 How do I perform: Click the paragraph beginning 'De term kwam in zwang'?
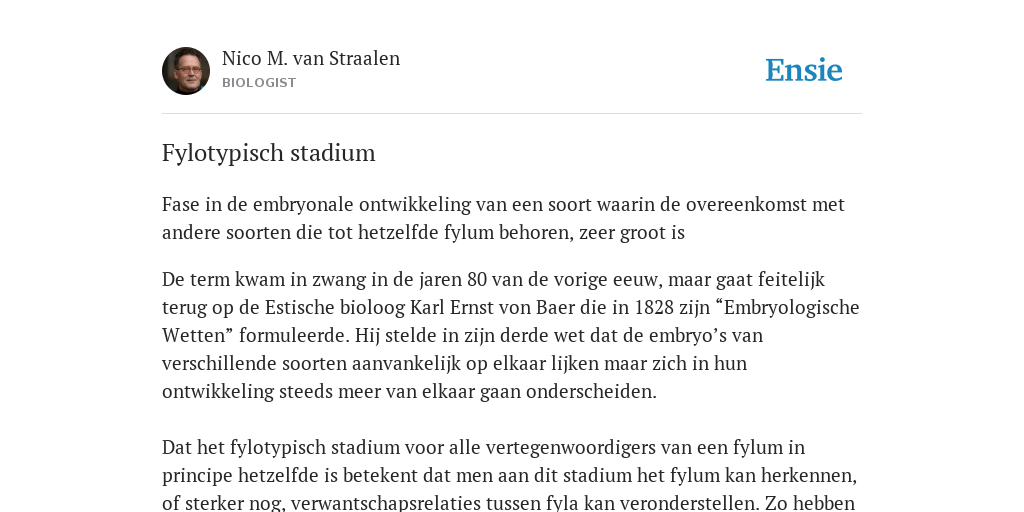tap(511, 335)
